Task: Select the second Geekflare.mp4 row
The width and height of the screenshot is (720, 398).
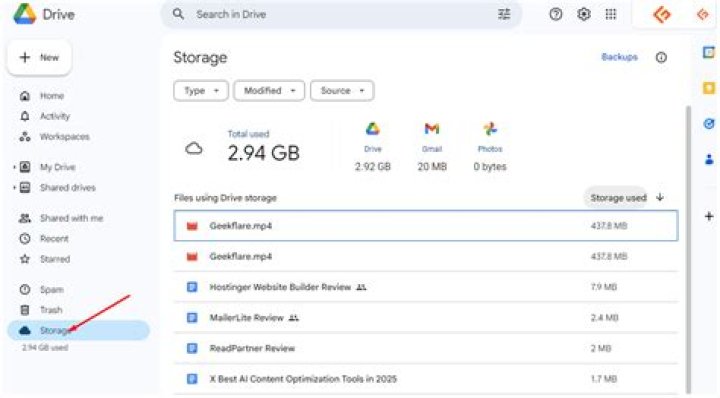Action: point(426,257)
